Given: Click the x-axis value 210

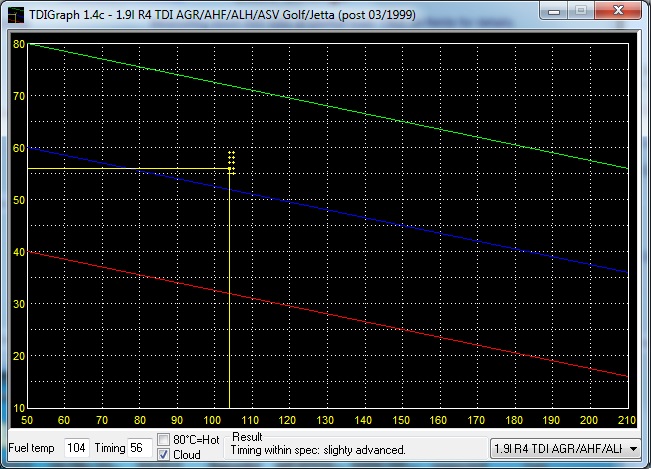Looking at the screenshot, I should [627, 420].
